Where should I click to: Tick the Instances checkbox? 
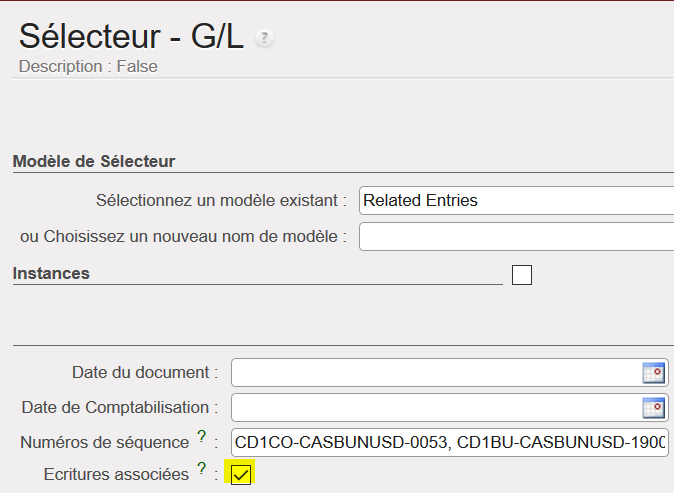522,275
